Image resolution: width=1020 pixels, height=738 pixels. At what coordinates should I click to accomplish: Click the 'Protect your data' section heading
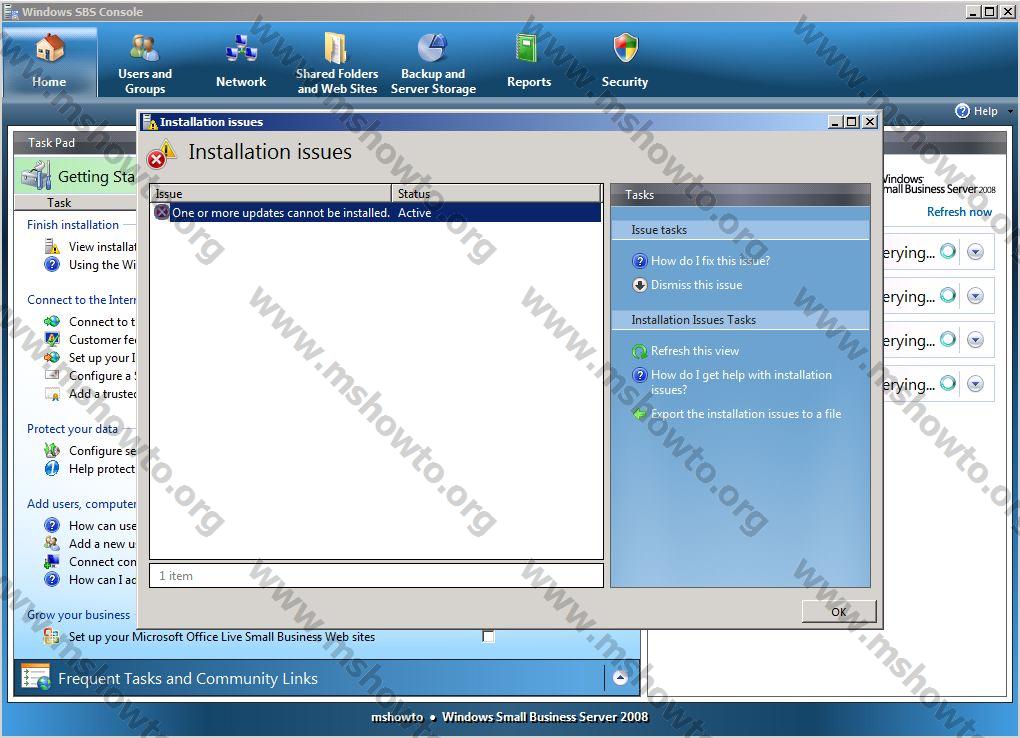click(x=72, y=429)
